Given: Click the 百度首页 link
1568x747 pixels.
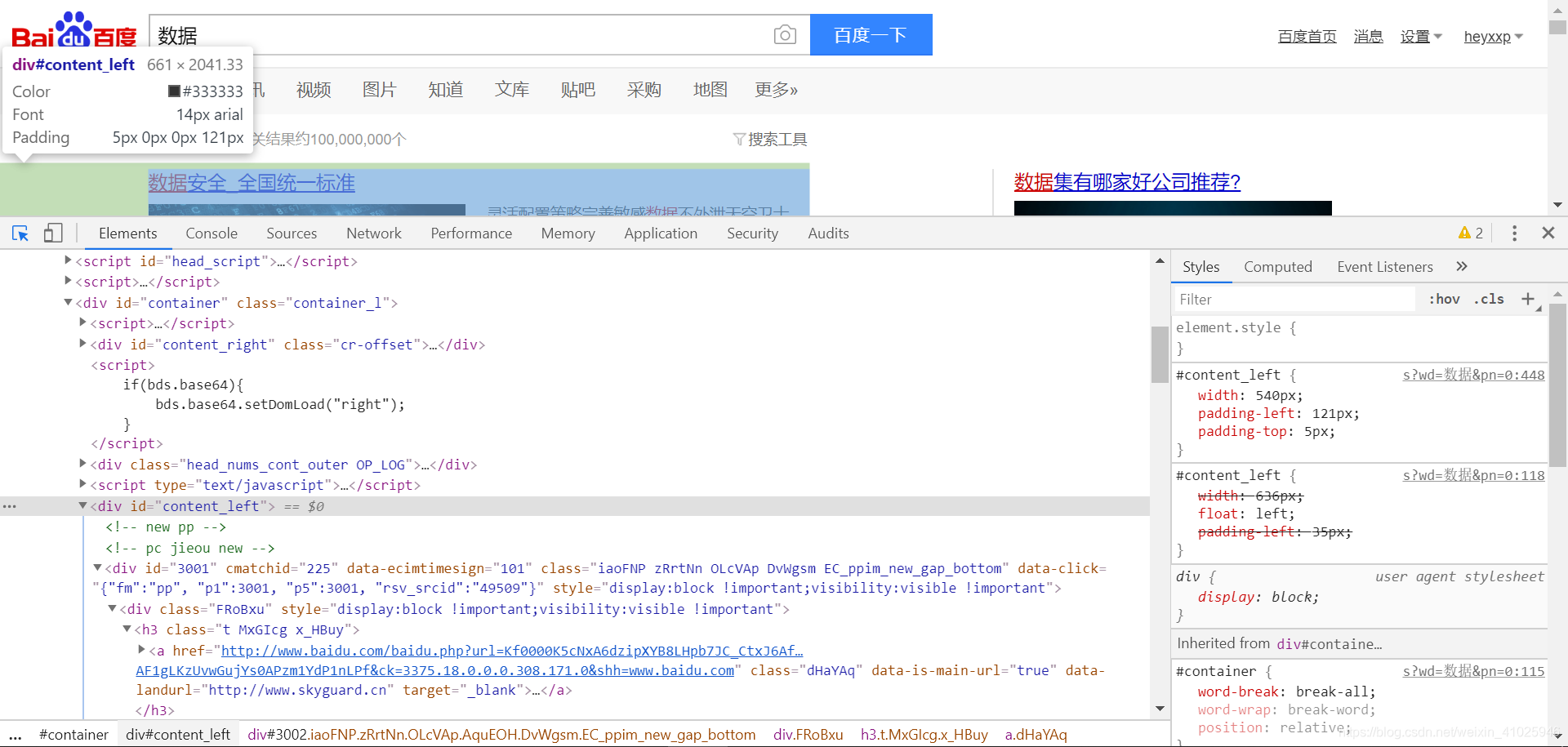Looking at the screenshot, I should click(1307, 37).
